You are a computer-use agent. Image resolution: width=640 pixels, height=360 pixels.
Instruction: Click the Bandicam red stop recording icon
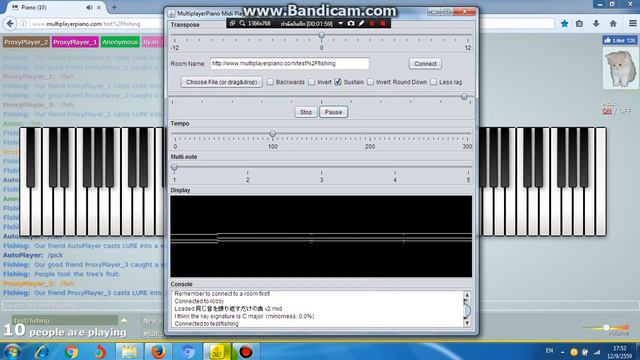pos(382,24)
